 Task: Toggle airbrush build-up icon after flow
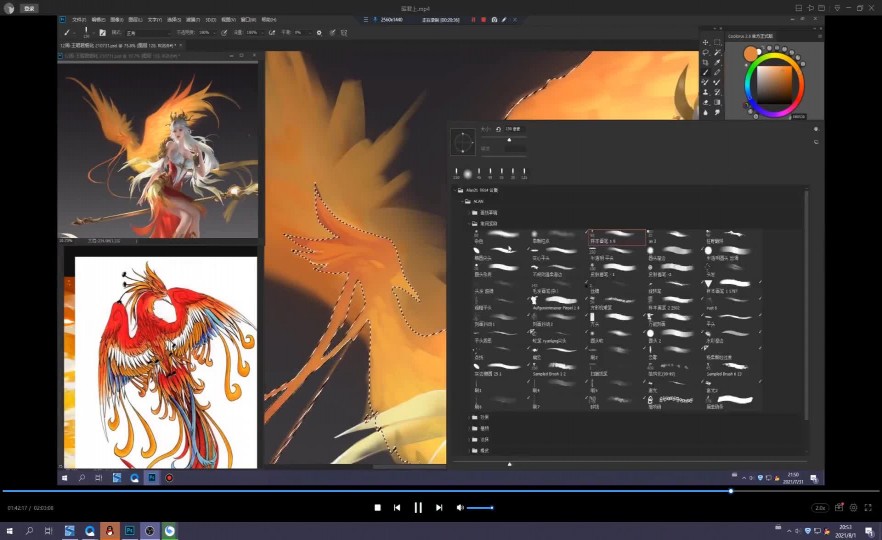pyautogui.click(x=272, y=33)
